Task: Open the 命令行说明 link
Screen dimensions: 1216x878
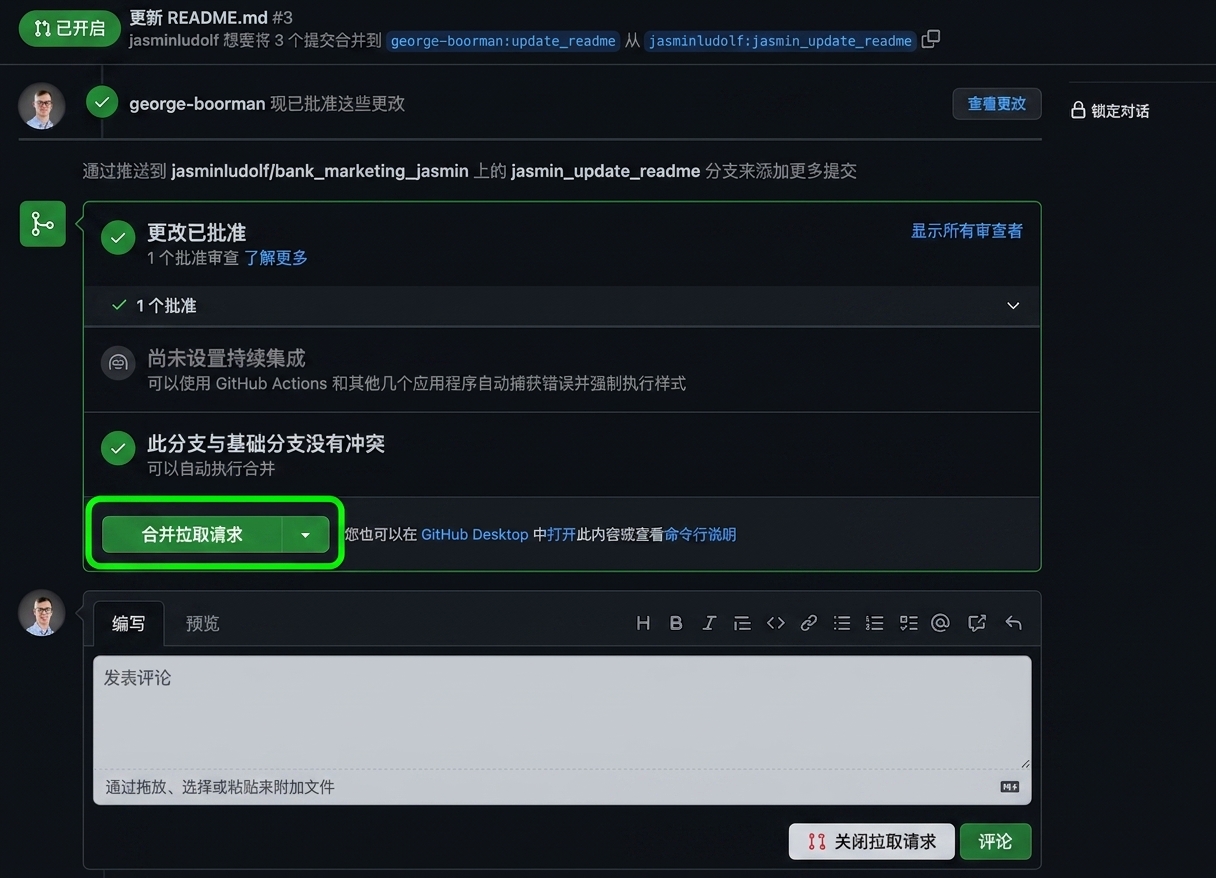Action: (x=700, y=535)
